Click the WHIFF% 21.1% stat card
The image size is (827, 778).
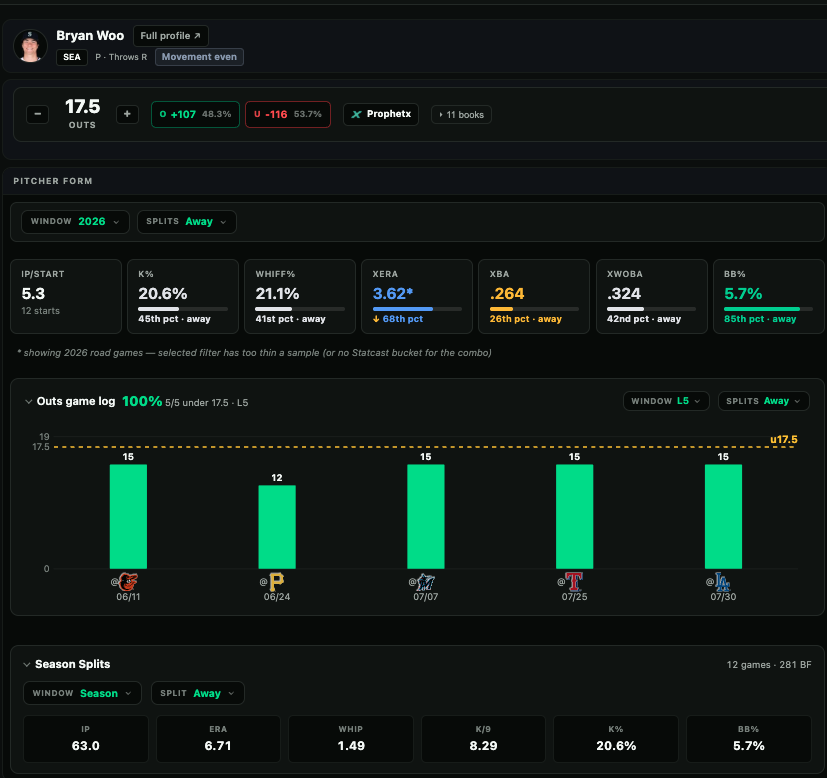300,296
